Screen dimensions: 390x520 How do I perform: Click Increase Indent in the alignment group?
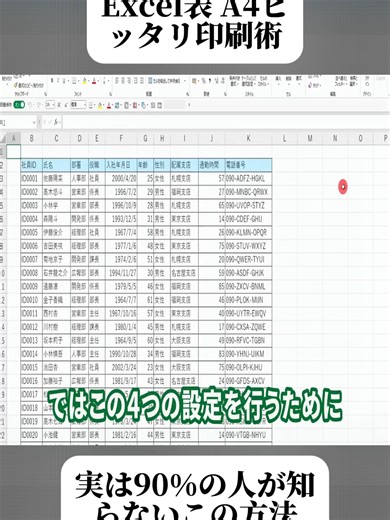coord(142,81)
